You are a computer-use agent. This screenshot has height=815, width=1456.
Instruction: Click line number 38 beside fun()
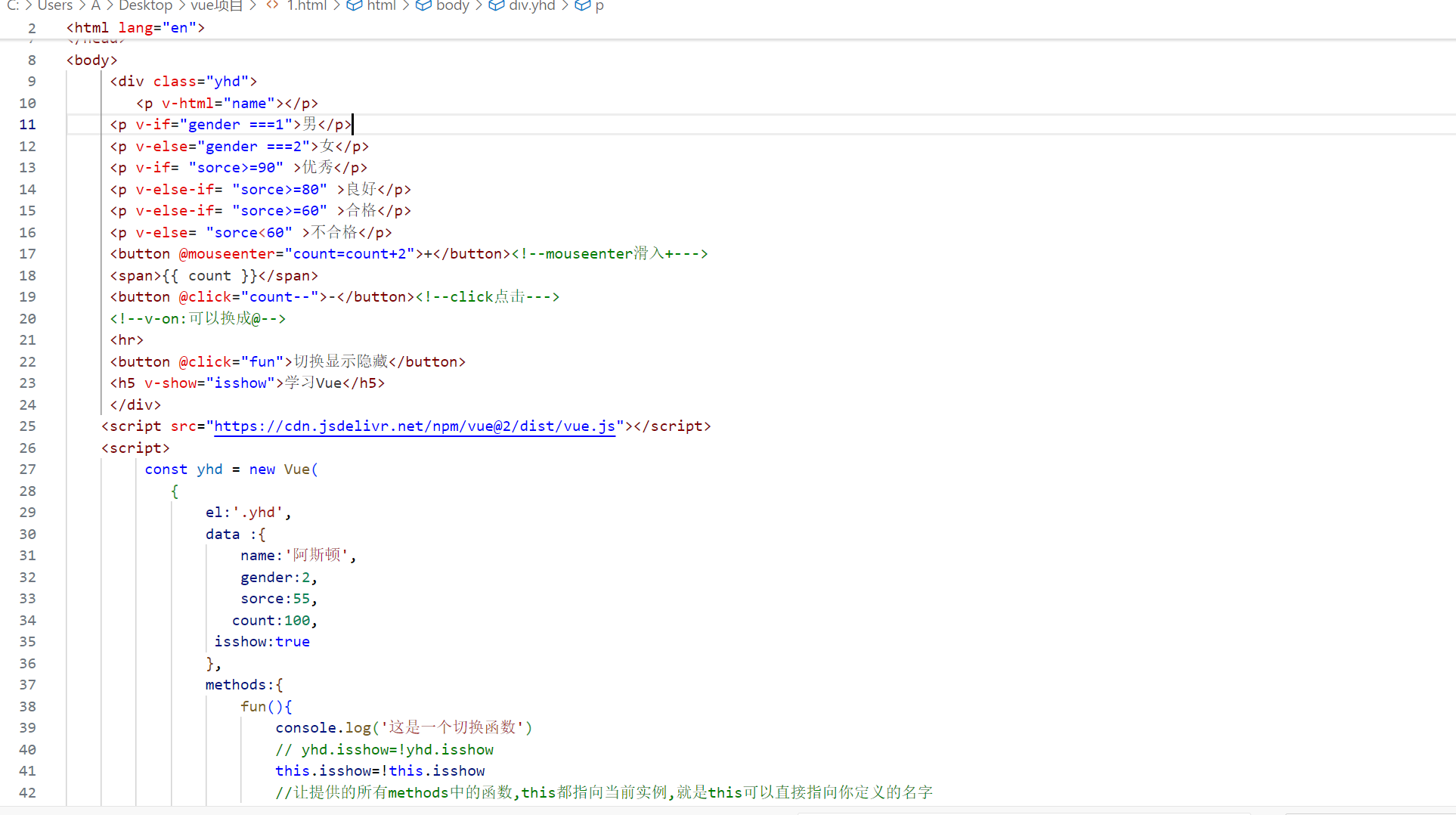pos(28,707)
